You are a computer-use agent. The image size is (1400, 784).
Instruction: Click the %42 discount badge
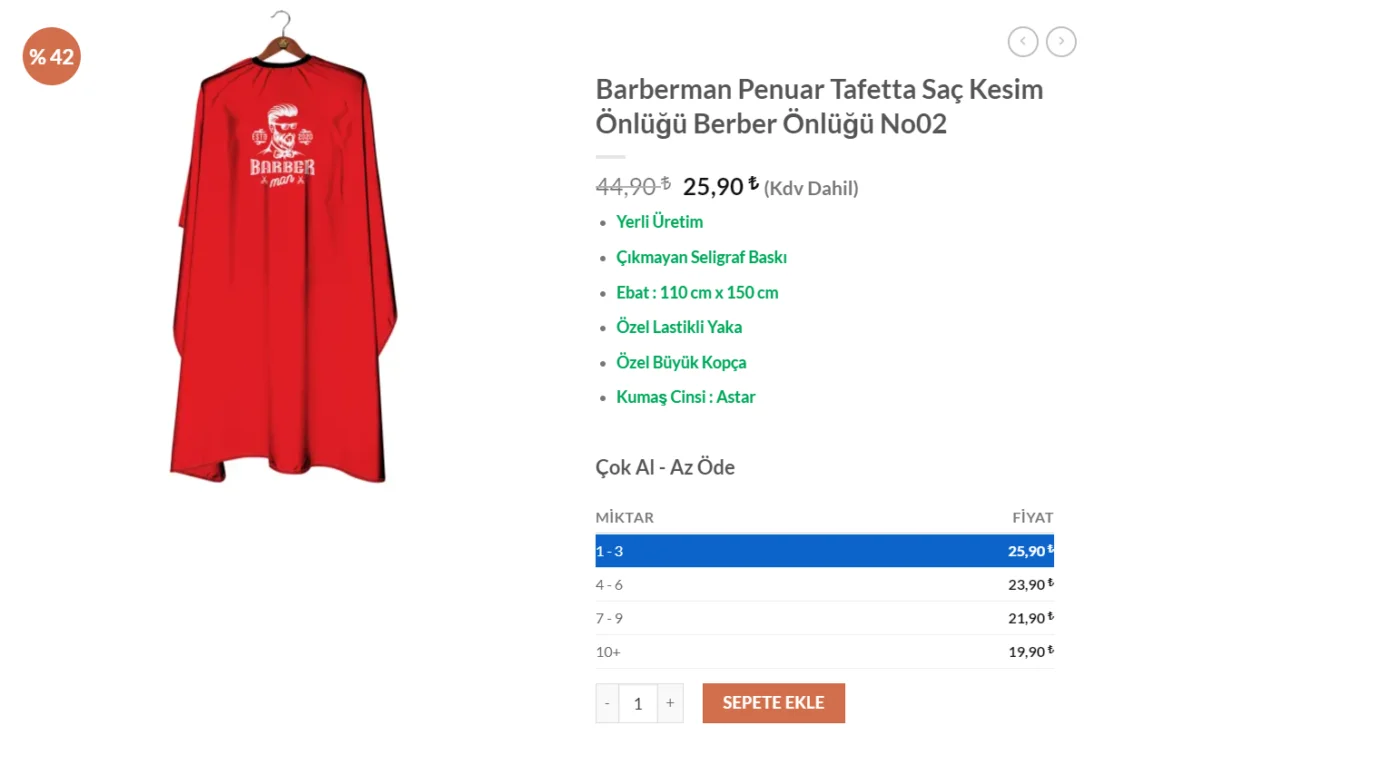coord(50,56)
